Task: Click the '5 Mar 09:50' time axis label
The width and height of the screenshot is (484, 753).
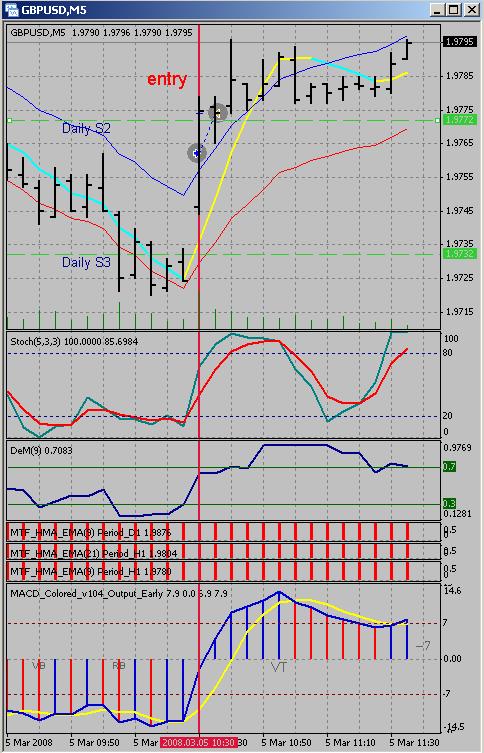Action: tap(94, 742)
